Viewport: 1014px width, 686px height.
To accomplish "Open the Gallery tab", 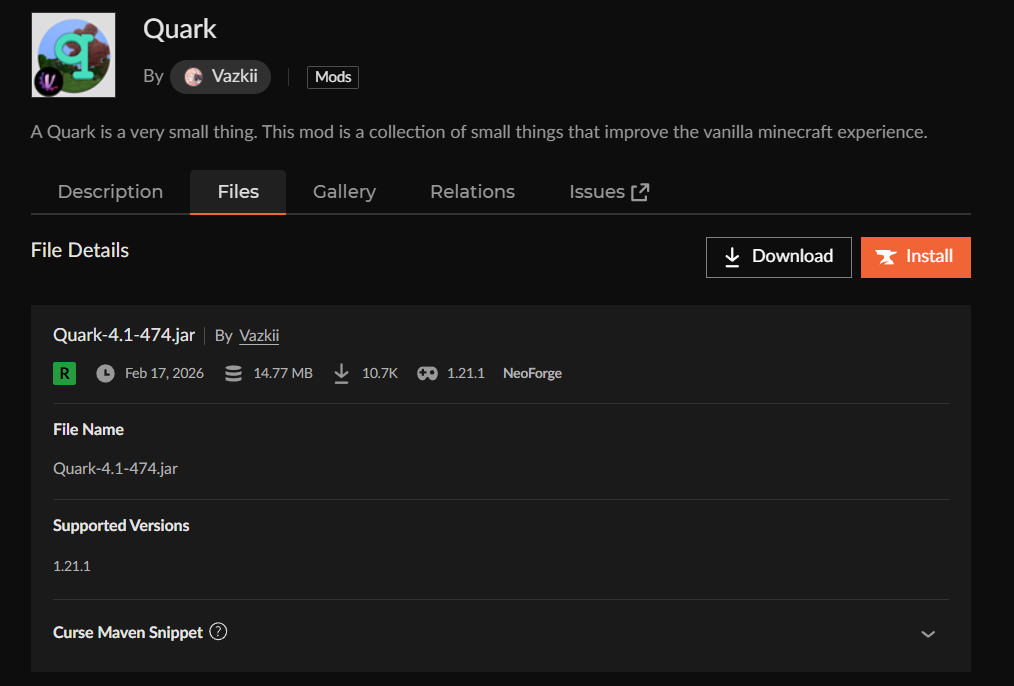I will (344, 191).
